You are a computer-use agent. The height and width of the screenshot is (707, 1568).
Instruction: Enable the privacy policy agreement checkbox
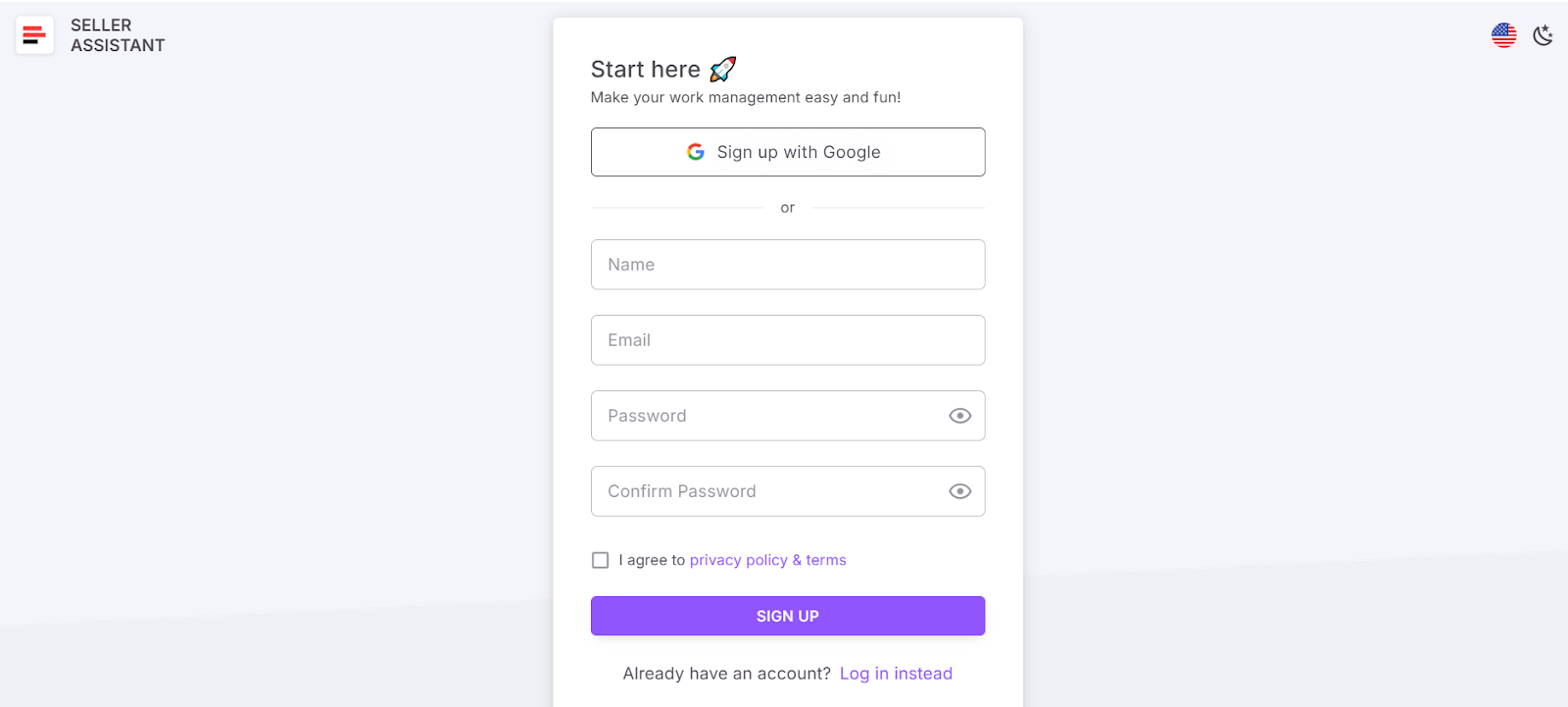pyautogui.click(x=599, y=559)
